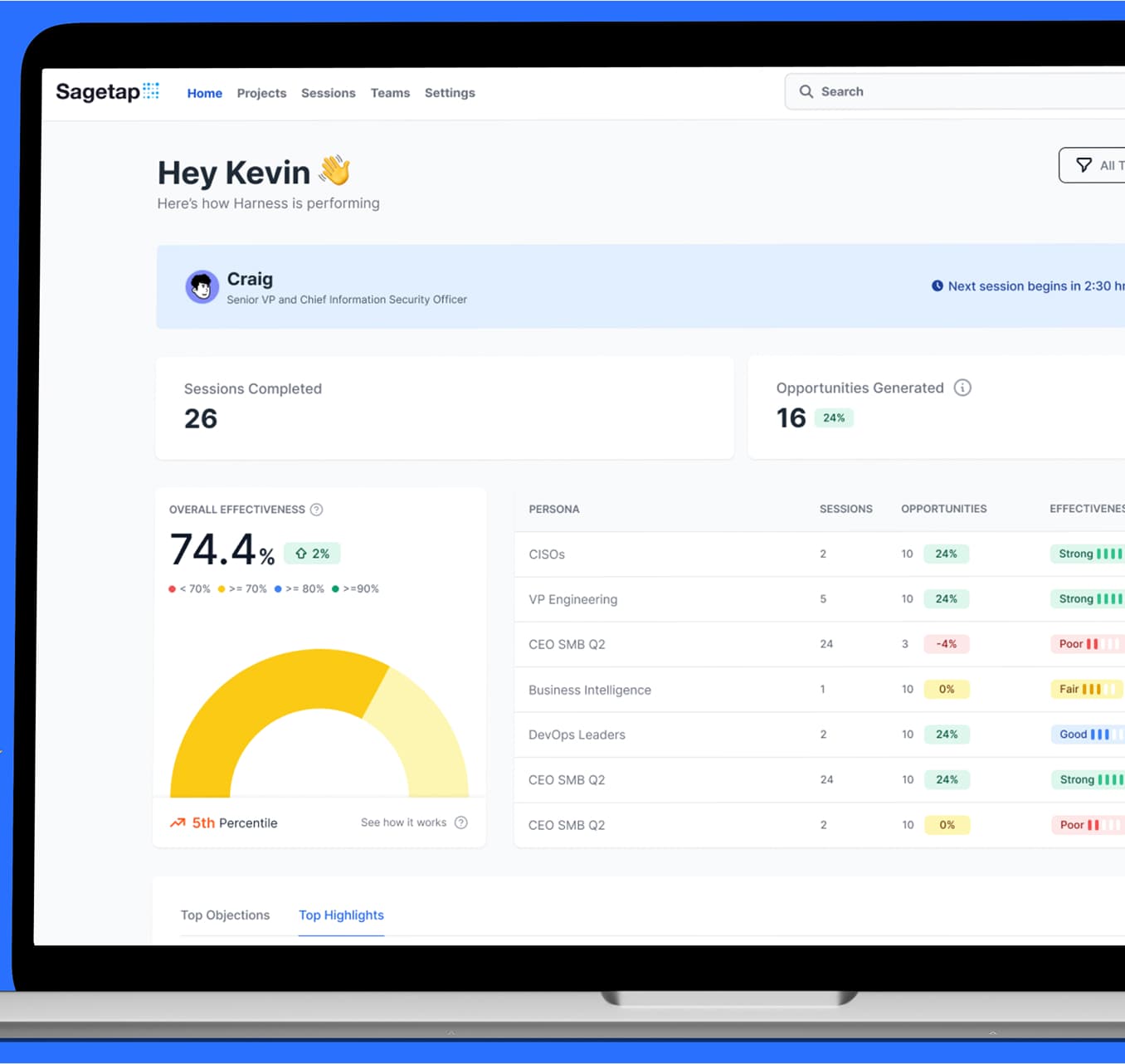Open the Sessions menu
The image size is (1125, 1064).
pyautogui.click(x=329, y=93)
